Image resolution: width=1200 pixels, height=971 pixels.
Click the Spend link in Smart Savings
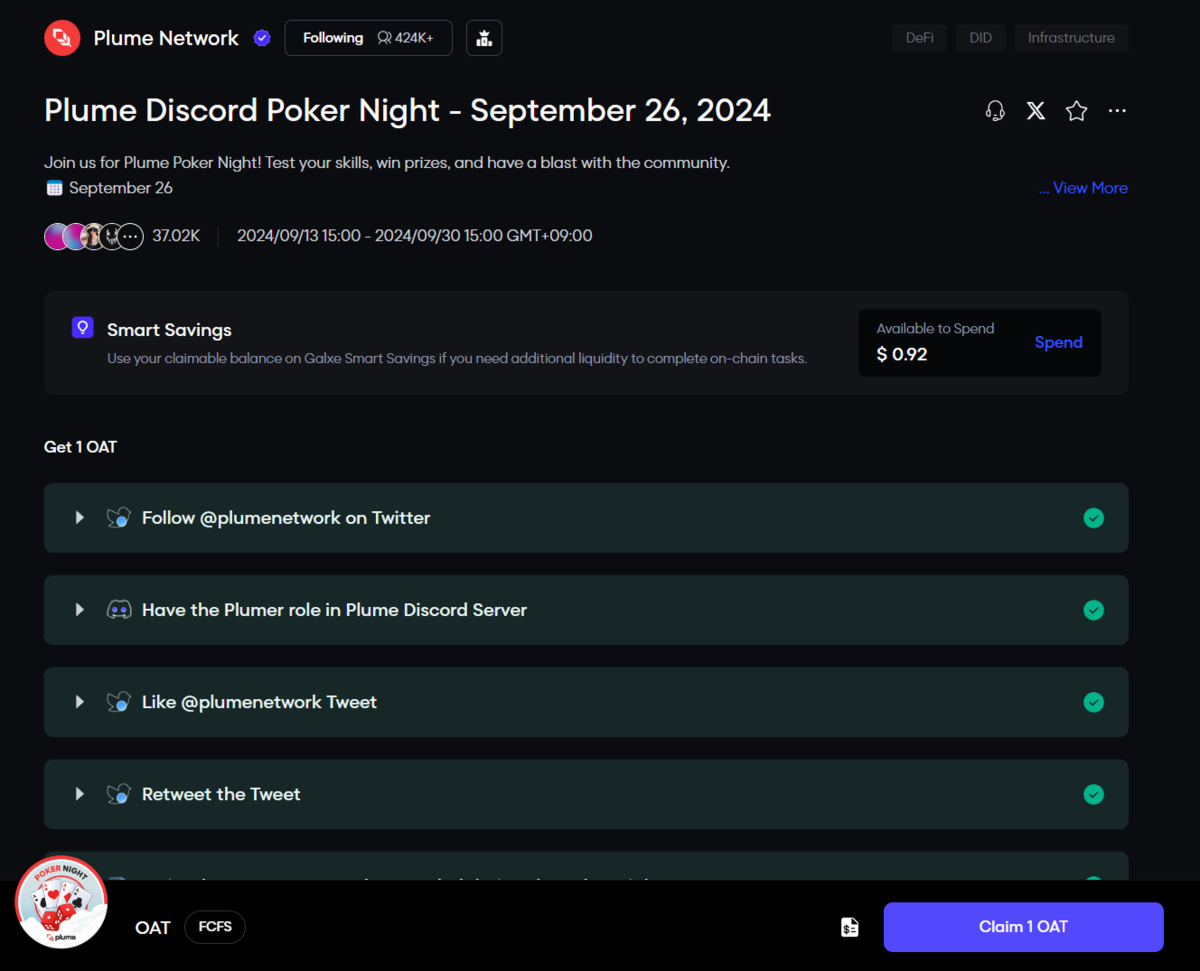point(1058,342)
